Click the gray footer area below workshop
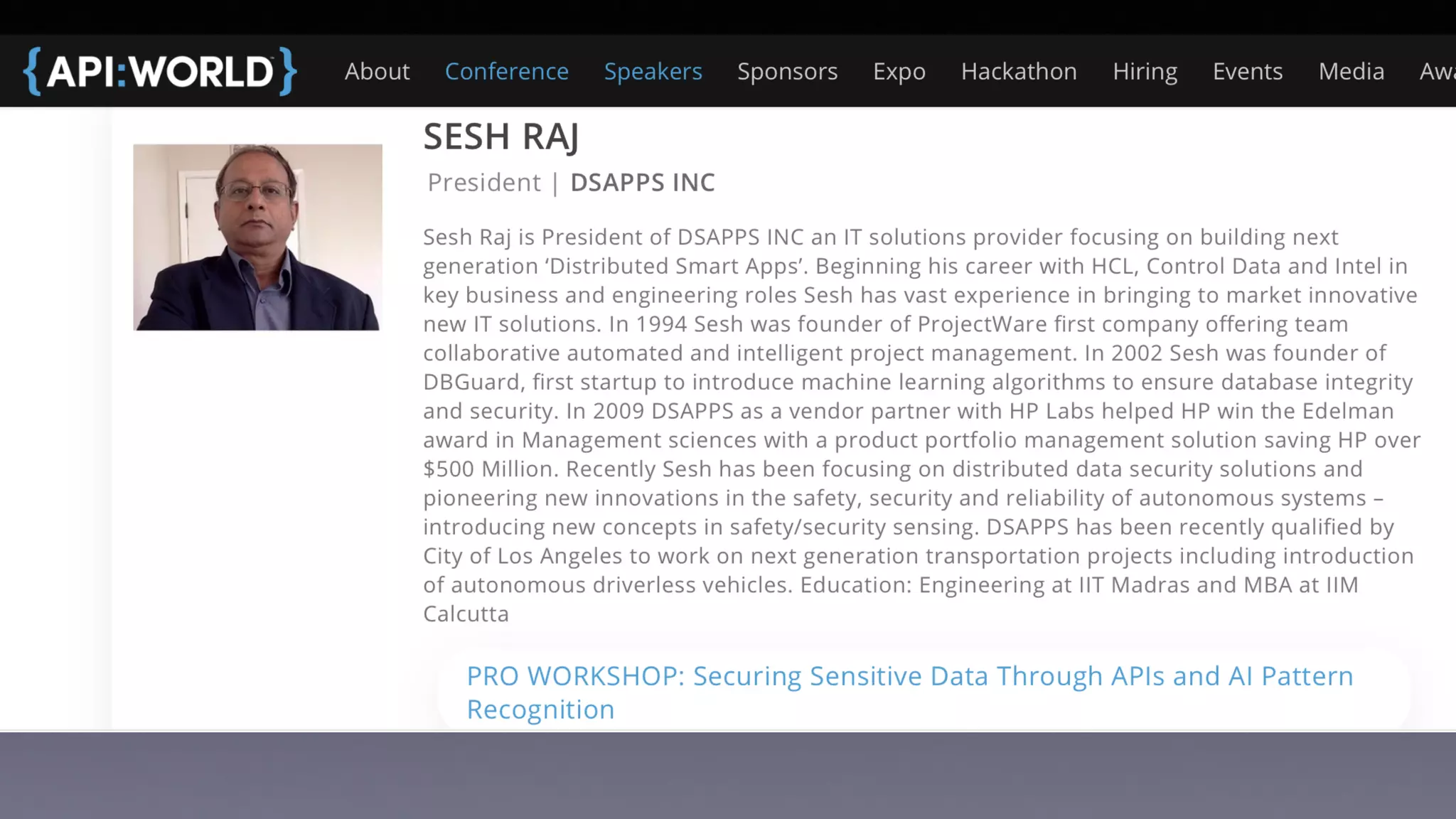1456x819 pixels. (x=728, y=775)
